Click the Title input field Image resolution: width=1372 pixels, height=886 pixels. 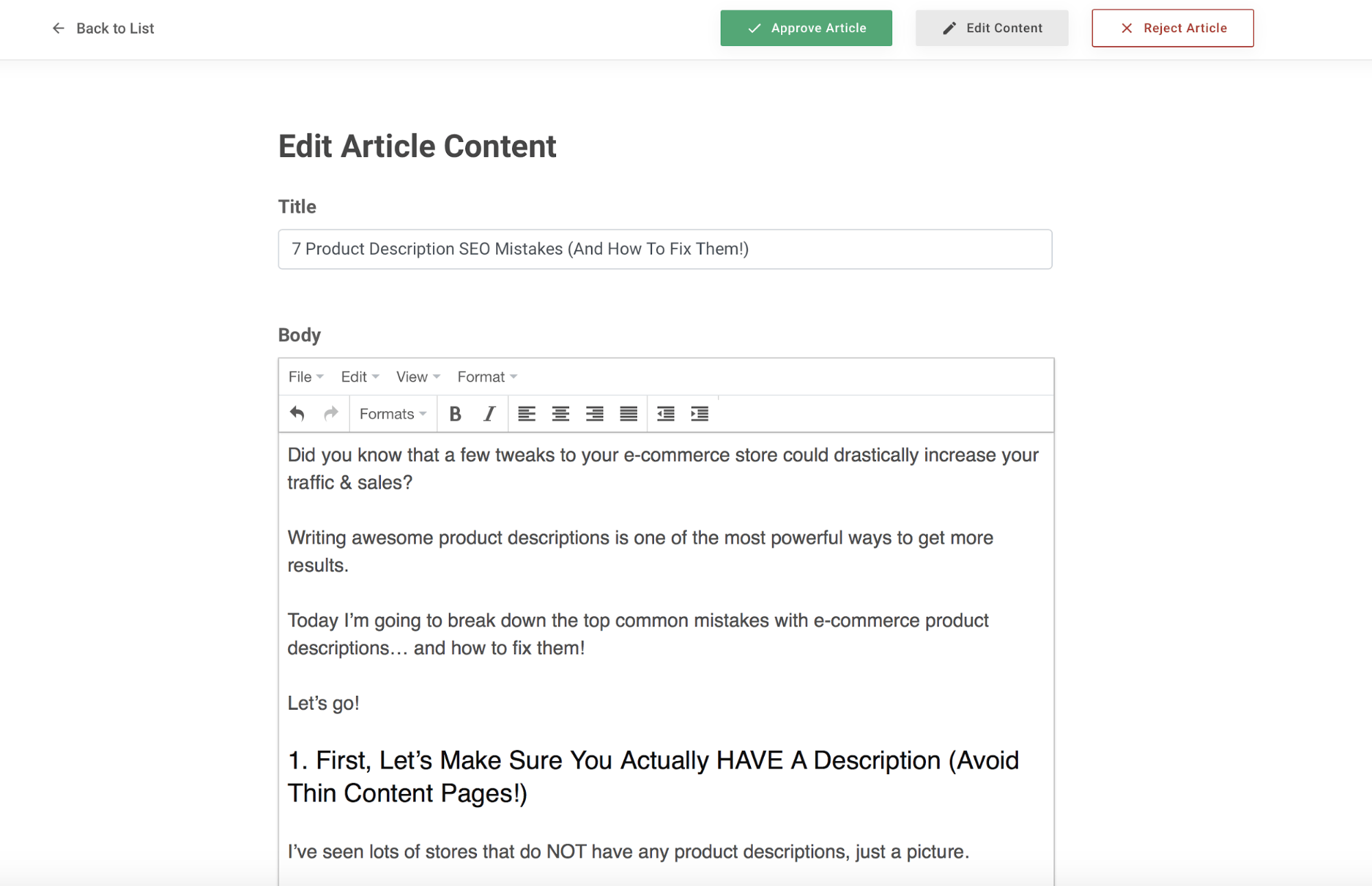[665, 249]
